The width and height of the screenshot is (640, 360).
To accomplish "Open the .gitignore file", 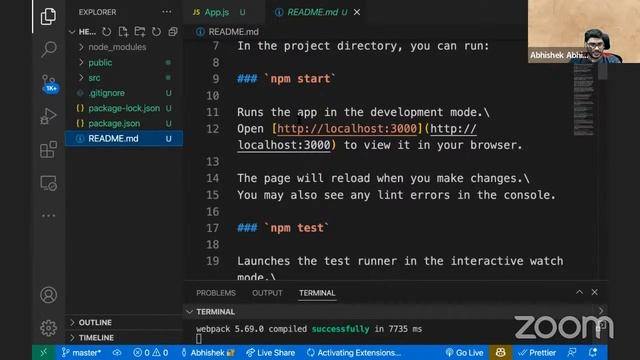I will pyautogui.click(x=124, y=93).
